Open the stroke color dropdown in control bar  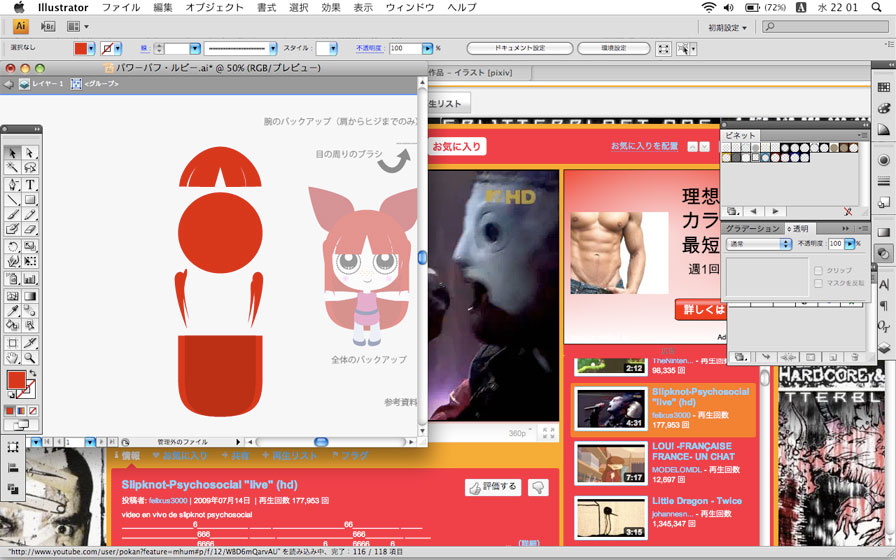[x=118, y=49]
